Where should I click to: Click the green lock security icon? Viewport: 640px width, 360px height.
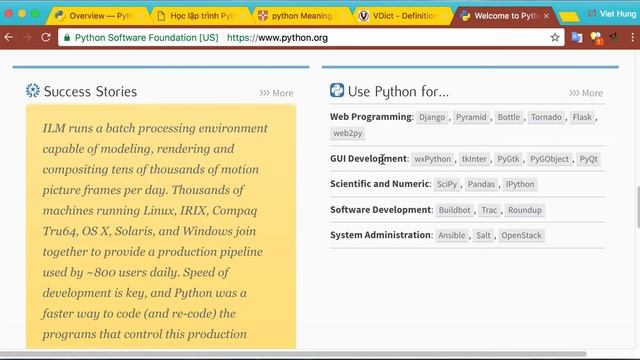[x=67, y=38]
